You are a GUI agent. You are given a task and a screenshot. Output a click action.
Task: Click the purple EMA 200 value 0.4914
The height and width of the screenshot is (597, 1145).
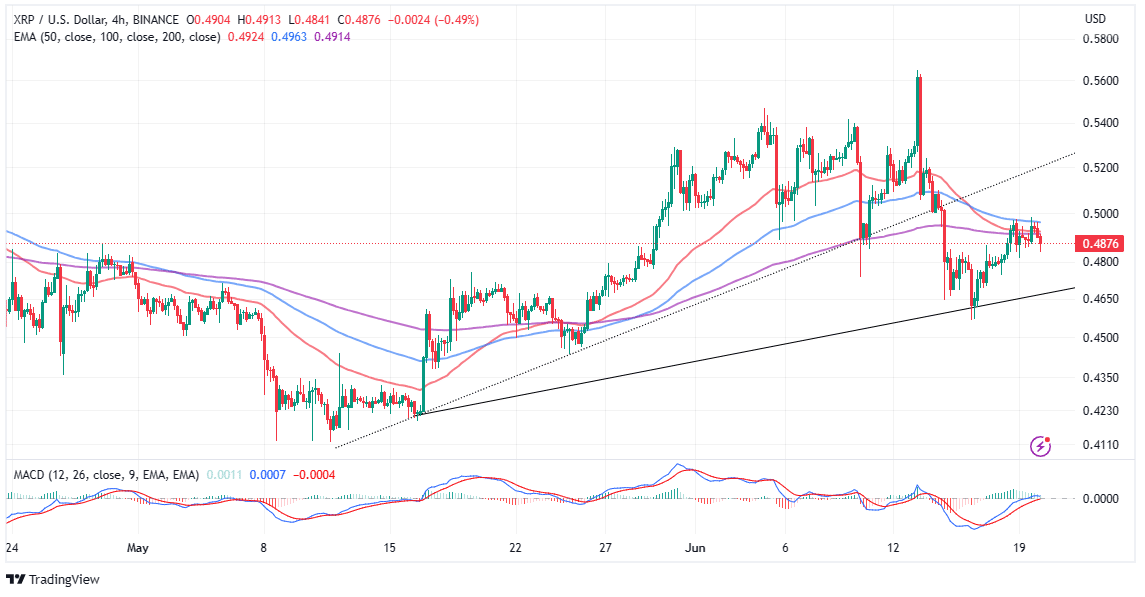(330, 36)
